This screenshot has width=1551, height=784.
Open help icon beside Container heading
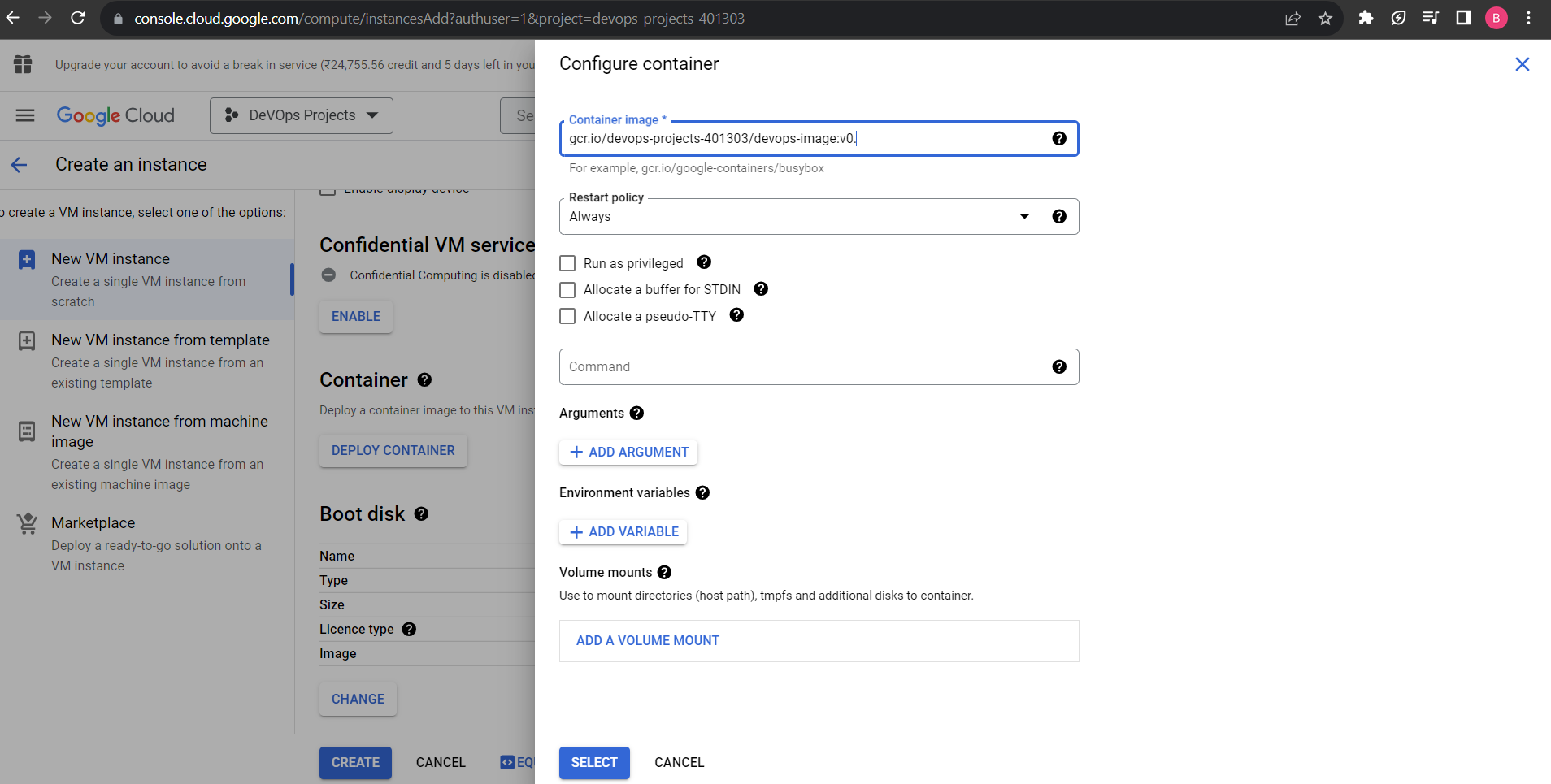(x=424, y=379)
